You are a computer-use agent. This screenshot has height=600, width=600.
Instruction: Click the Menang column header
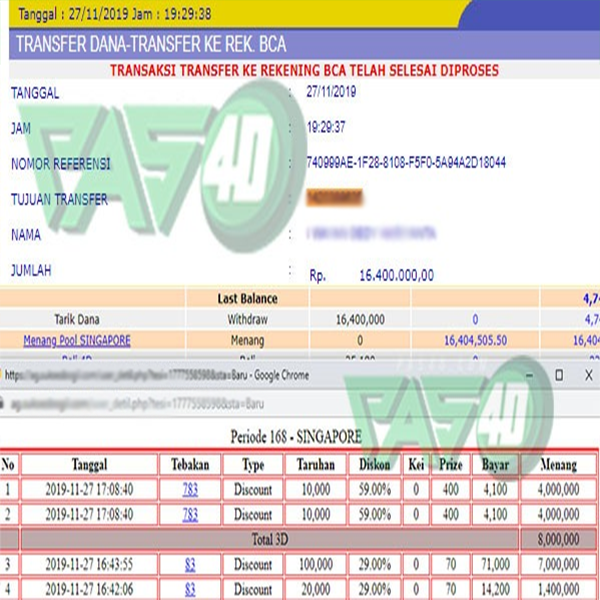click(558, 465)
